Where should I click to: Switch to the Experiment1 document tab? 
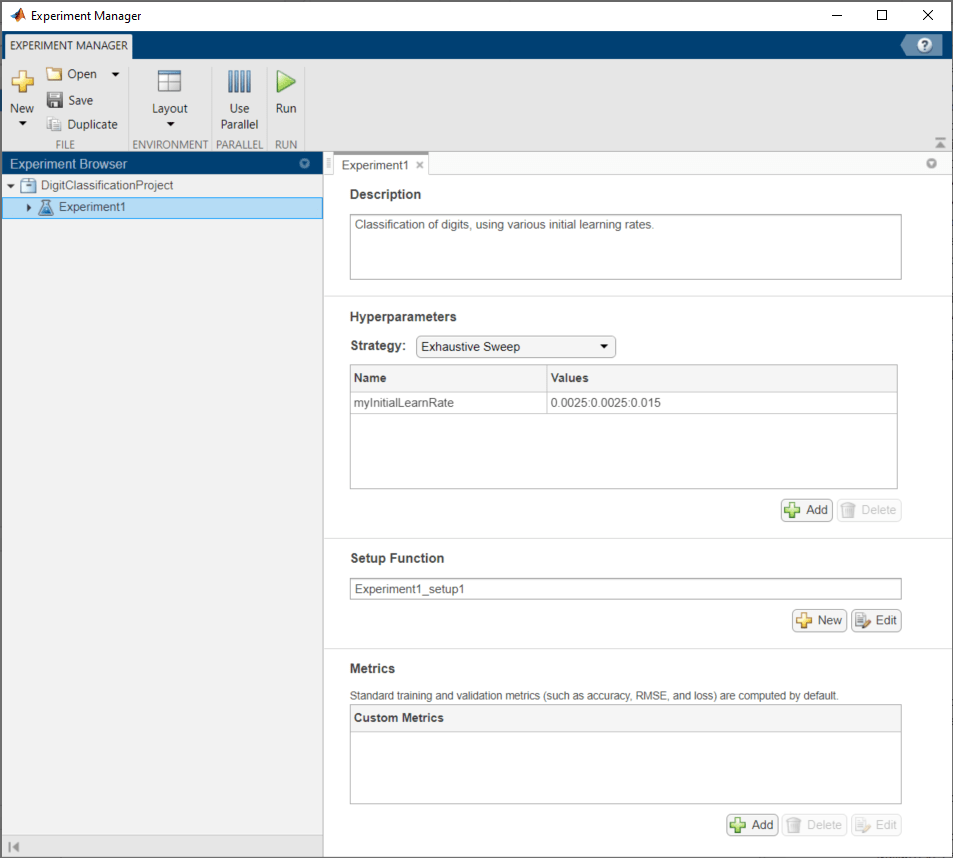tap(375, 165)
